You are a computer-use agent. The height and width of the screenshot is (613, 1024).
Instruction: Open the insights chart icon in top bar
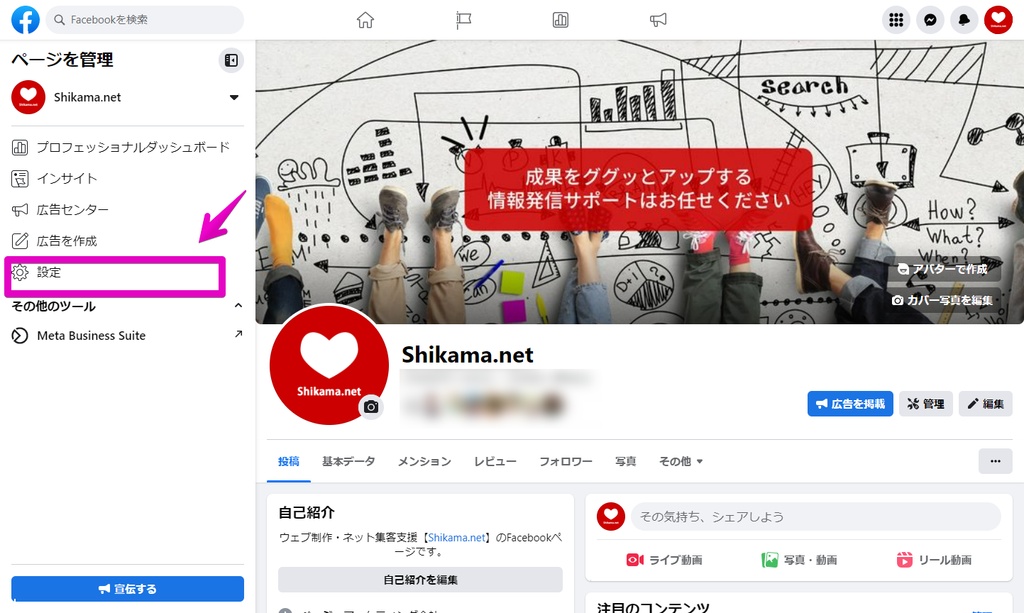click(x=560, y=20)
